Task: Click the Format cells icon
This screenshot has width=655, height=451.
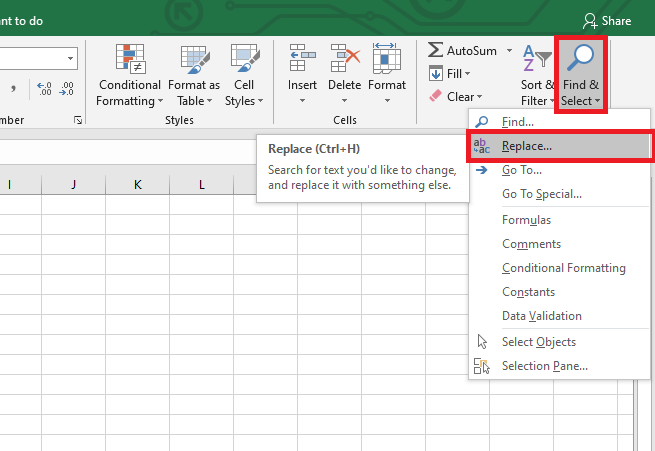Action: point(387,59)
